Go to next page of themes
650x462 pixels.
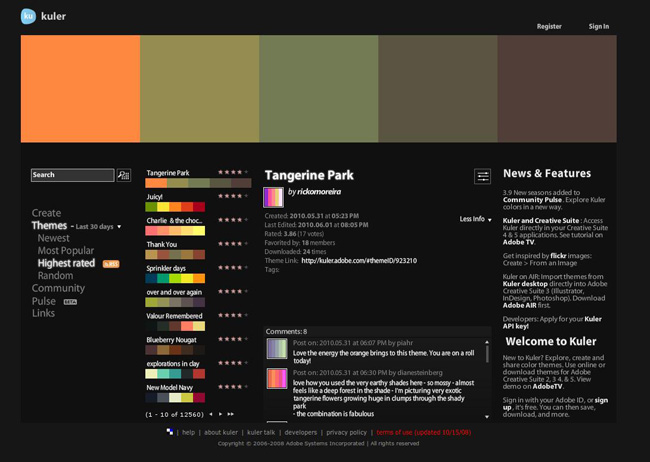click(x=220, y=414)
